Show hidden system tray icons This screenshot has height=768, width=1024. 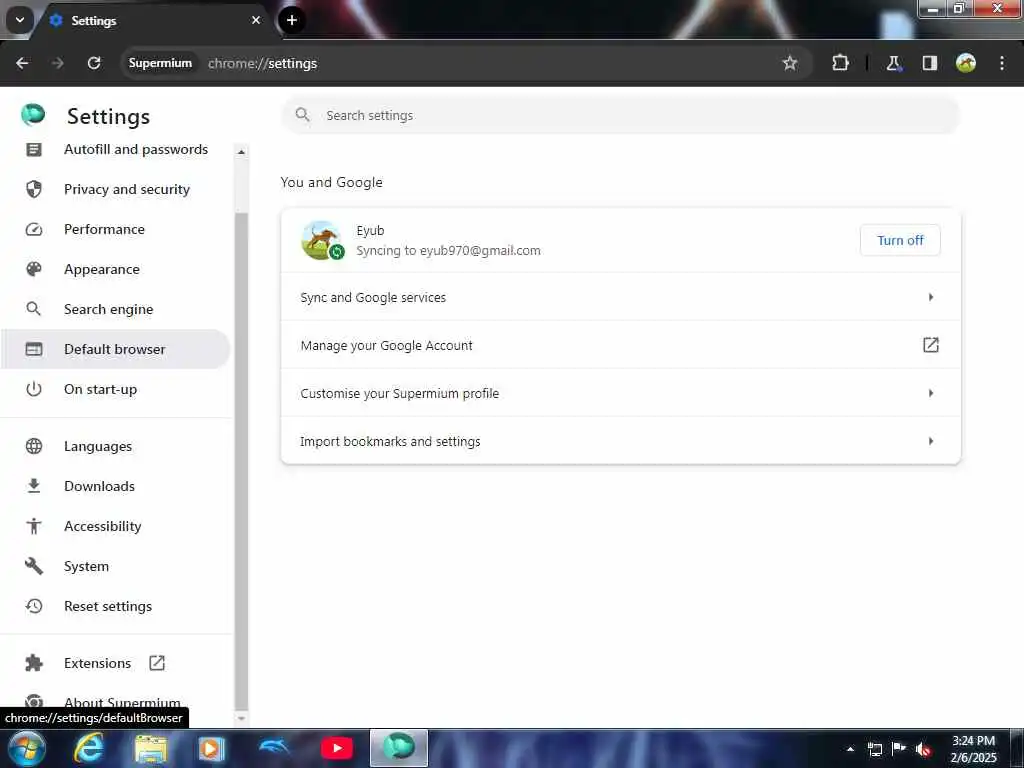[850, 749]
